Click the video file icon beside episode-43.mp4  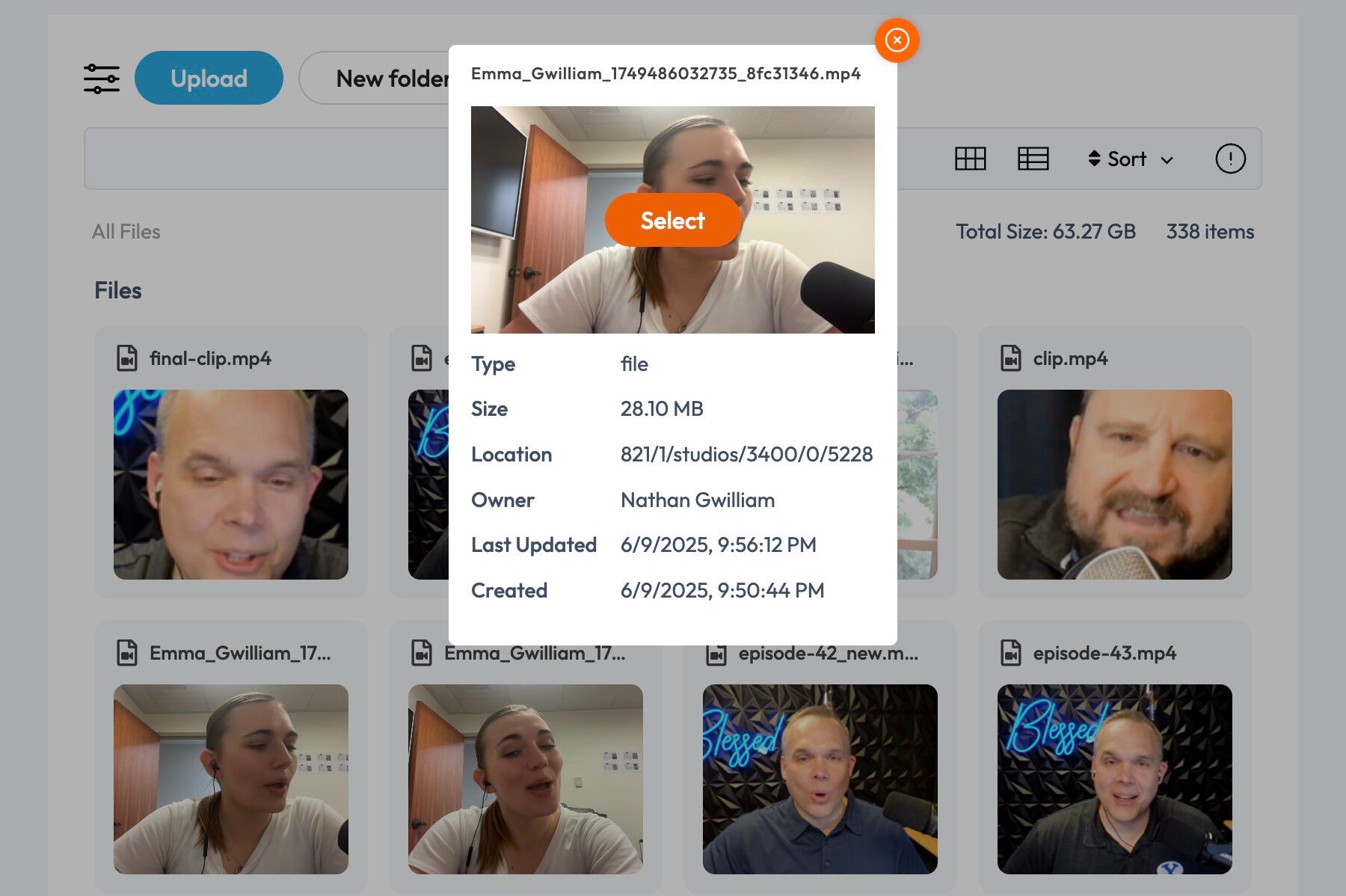click(1011, 653)
